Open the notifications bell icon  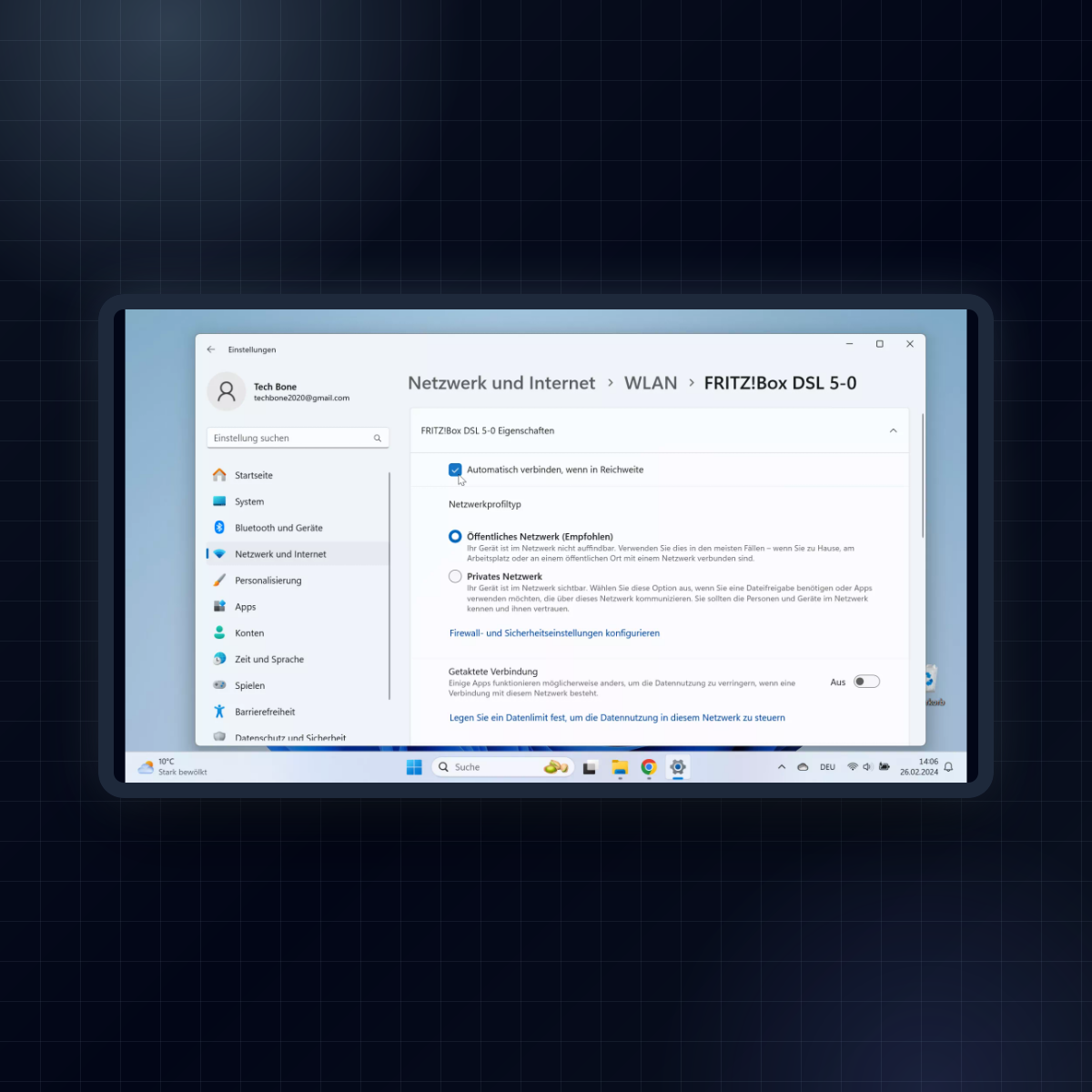pyautogui.click(x=948, y=767)
